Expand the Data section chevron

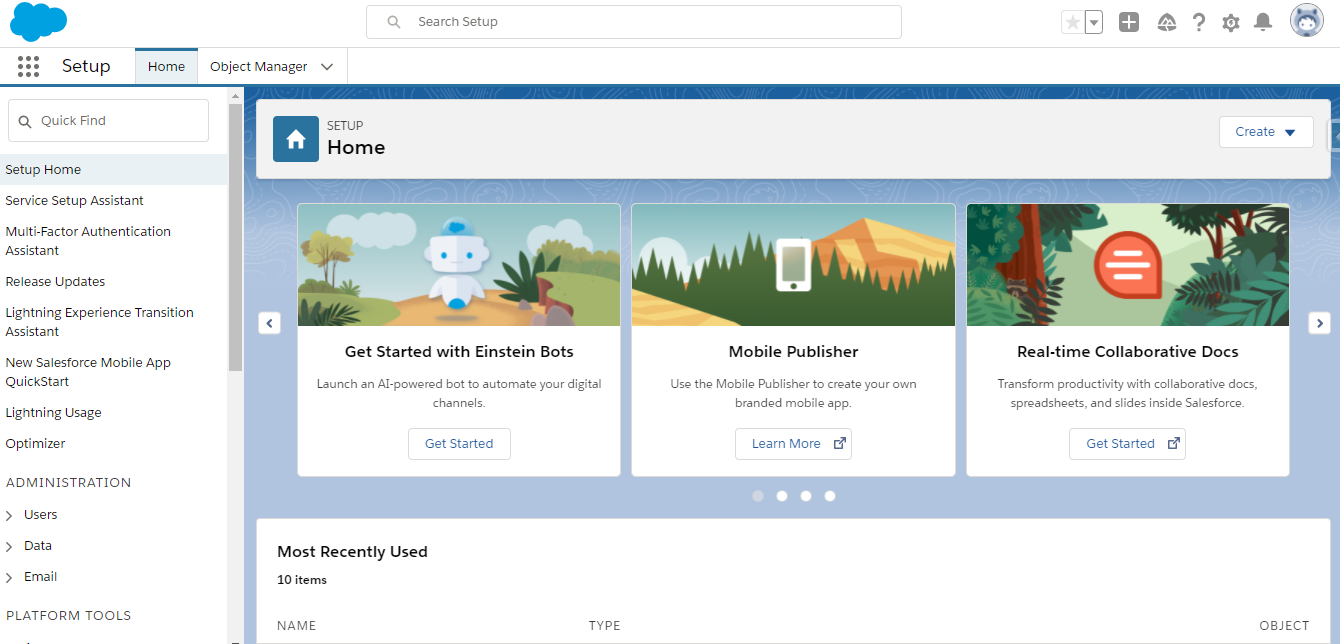coord(9,547)
